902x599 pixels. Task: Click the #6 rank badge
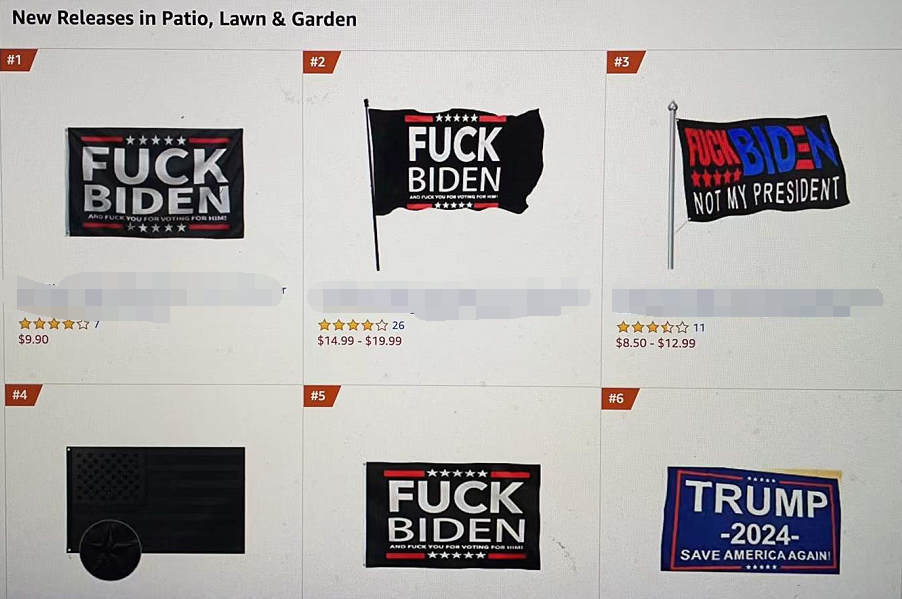(x=620, y=398)
